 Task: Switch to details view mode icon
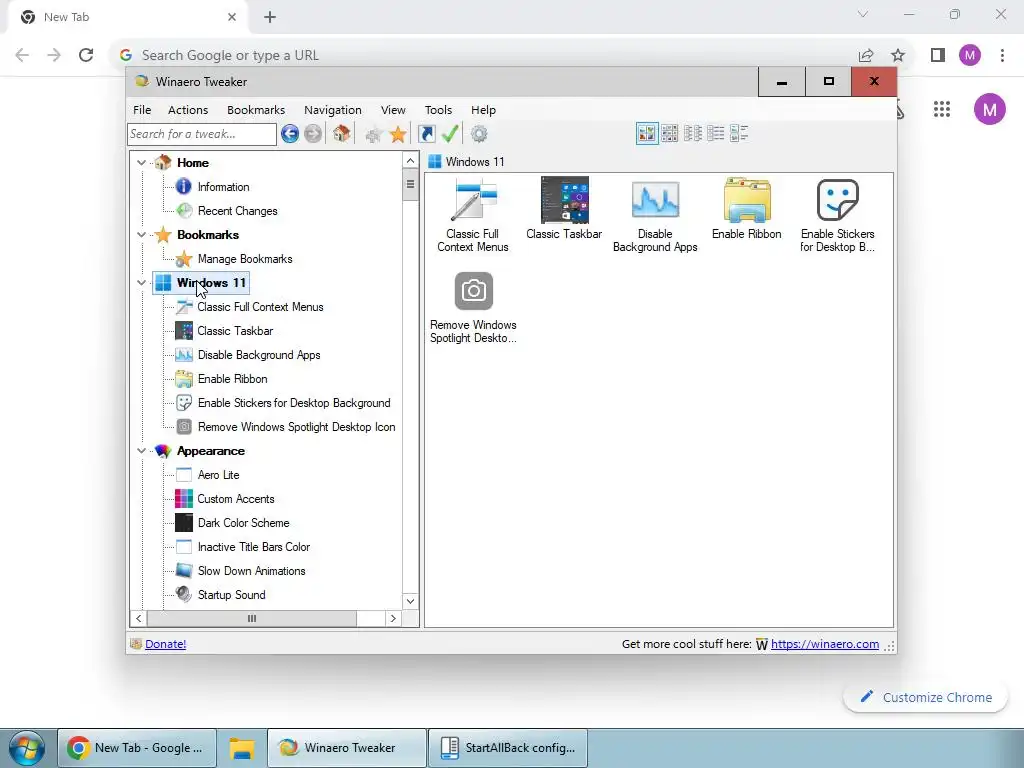739,134
